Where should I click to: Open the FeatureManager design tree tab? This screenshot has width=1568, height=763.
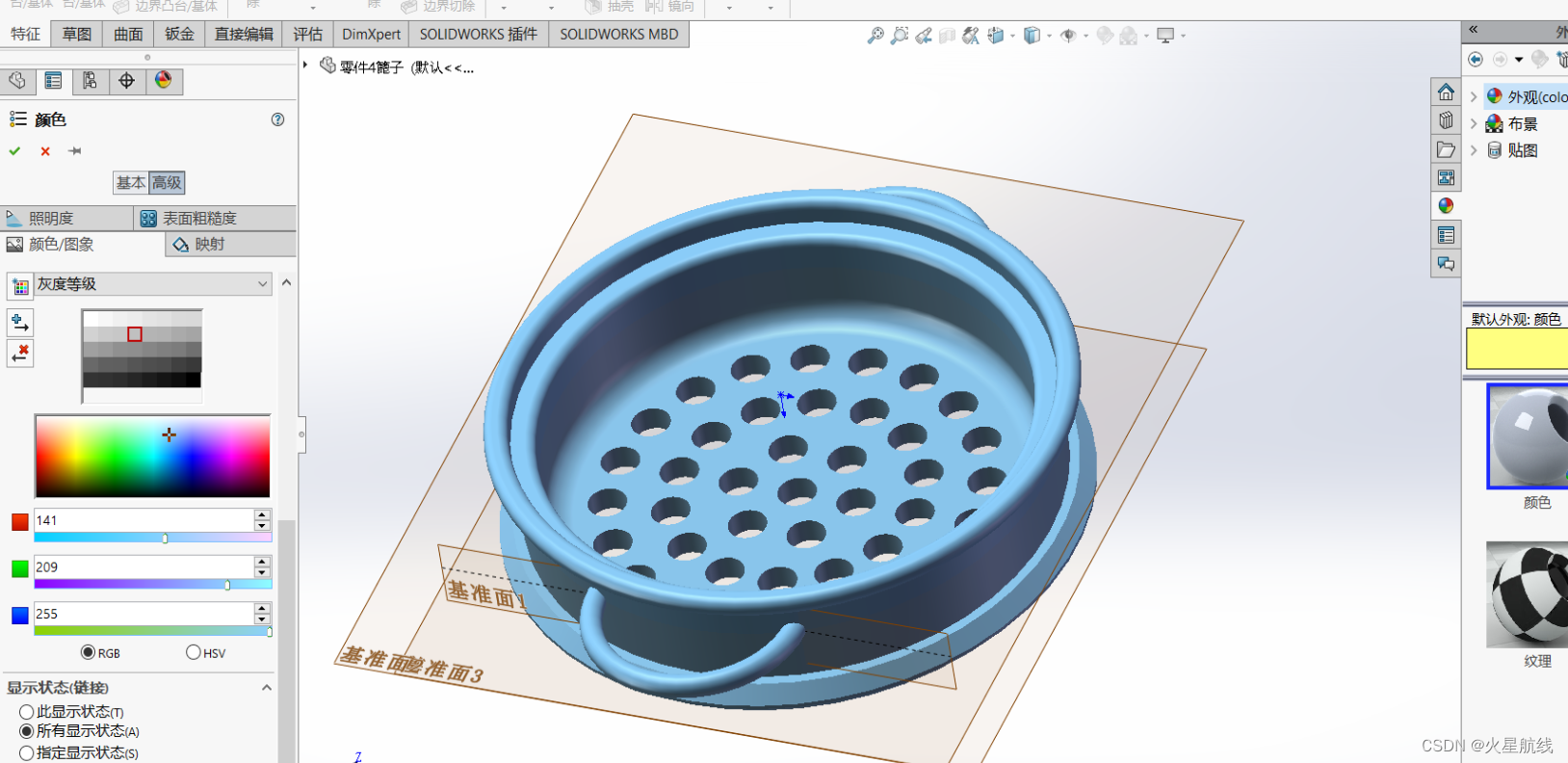(17, 81)
